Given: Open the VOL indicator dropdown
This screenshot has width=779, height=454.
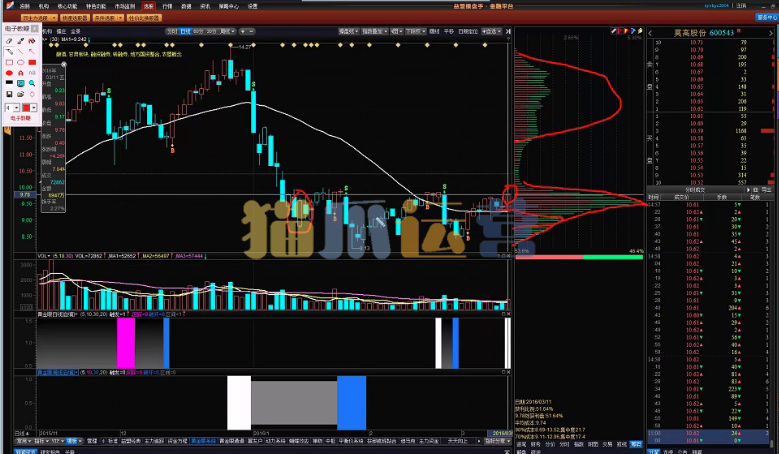Looking at the screenshot, I should coord(44,256).
